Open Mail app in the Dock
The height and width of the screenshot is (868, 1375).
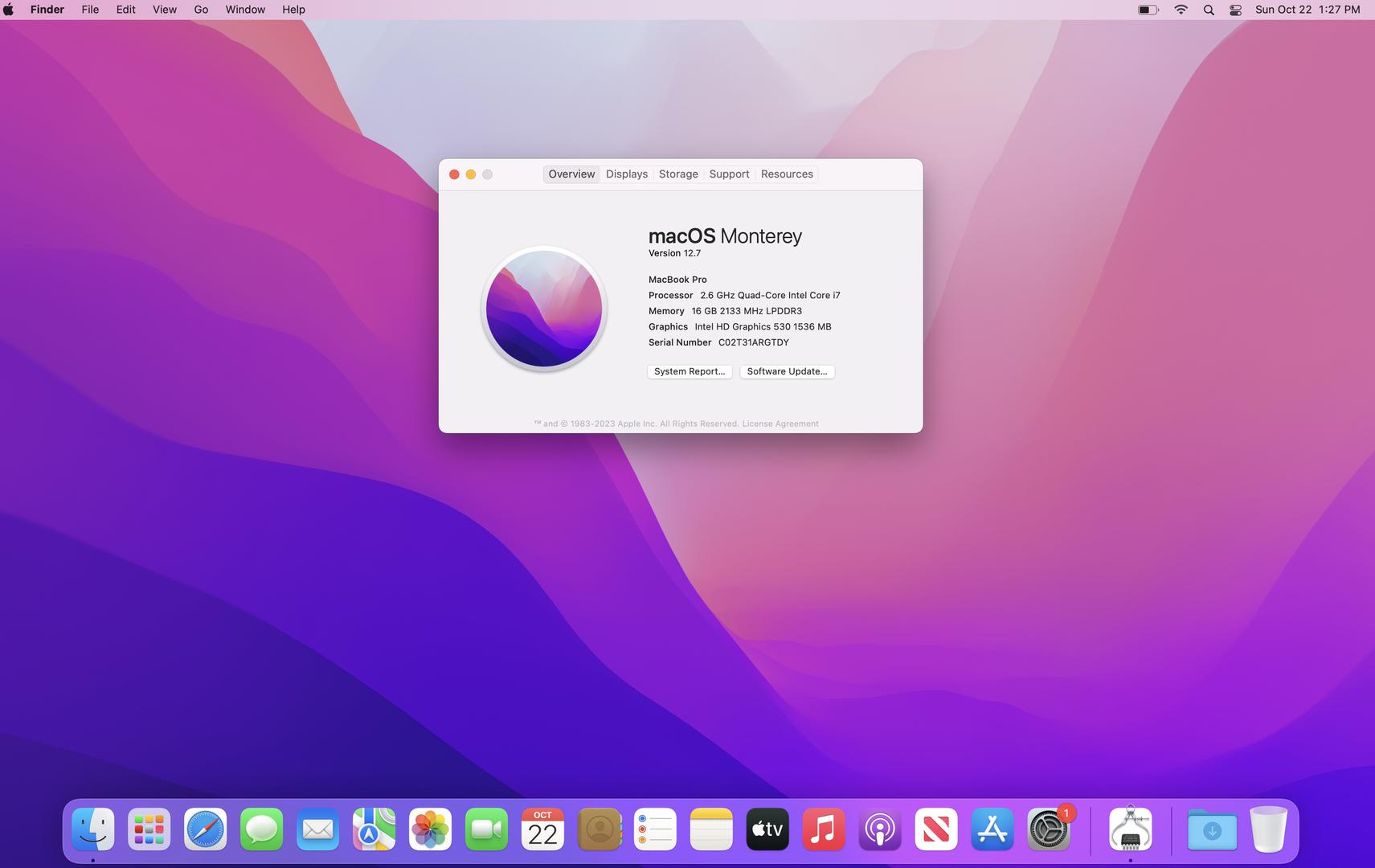coord(318,829)
